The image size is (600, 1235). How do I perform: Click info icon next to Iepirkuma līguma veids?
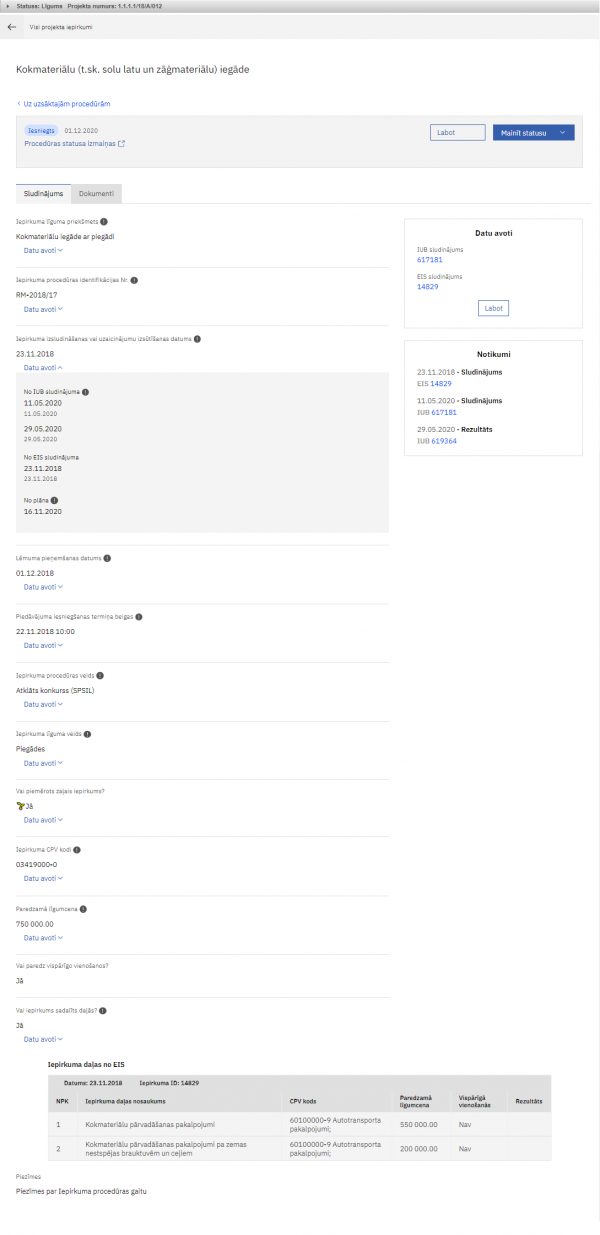click(88, 734)
